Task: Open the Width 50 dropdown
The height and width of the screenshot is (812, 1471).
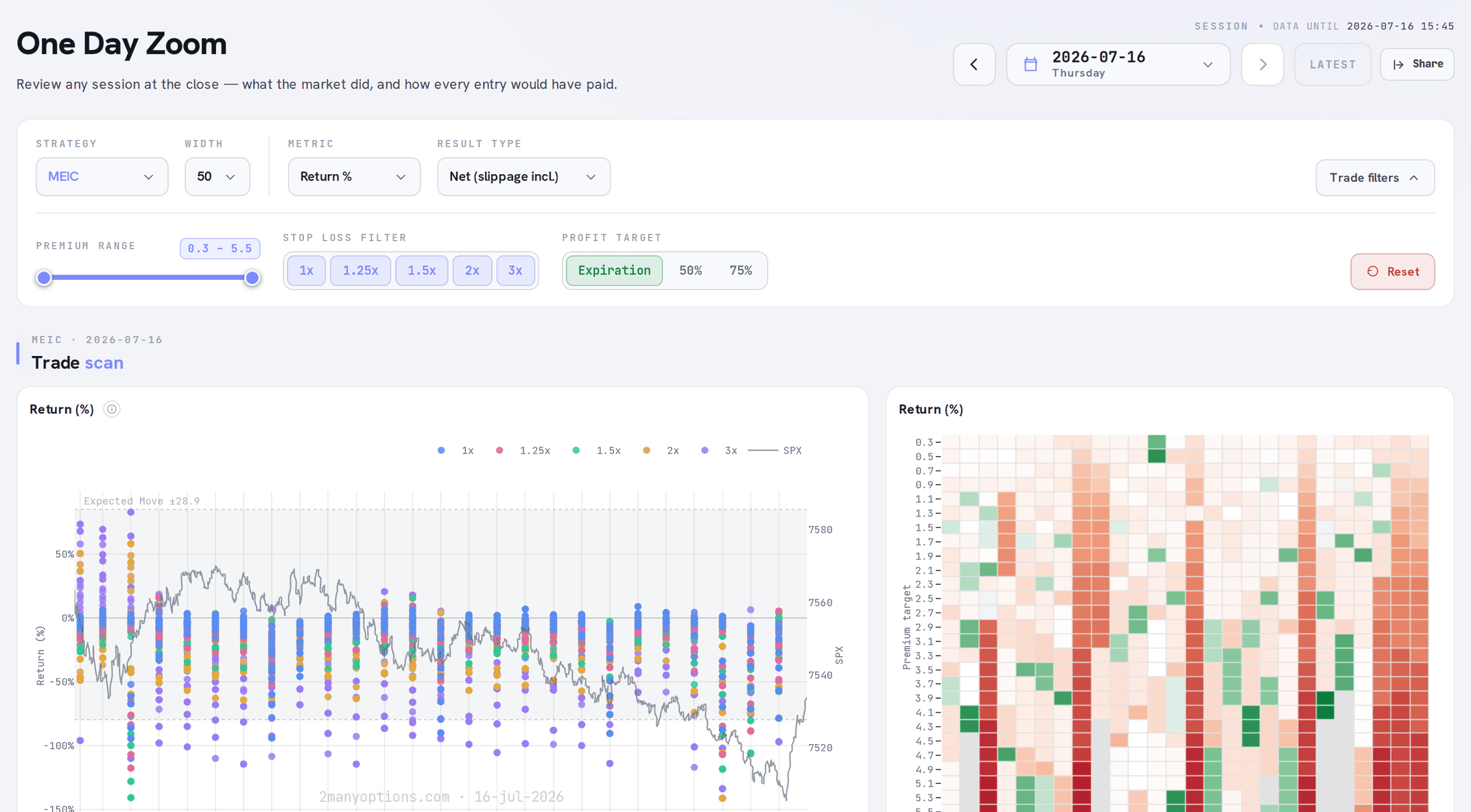Action: click(x=217, y=177)
